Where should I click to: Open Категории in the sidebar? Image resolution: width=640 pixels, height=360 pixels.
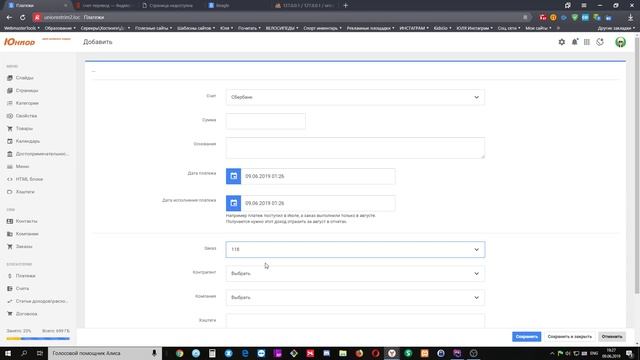tap(27, 103)
